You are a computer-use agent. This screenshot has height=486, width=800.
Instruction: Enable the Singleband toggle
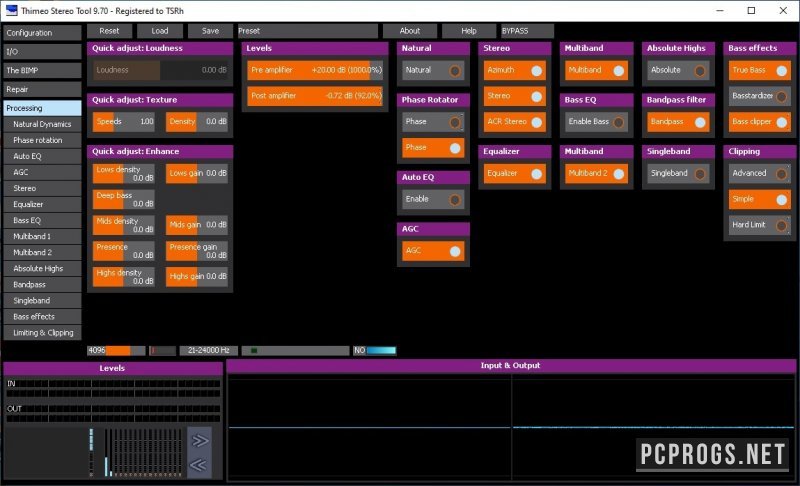tap(678, 173)
